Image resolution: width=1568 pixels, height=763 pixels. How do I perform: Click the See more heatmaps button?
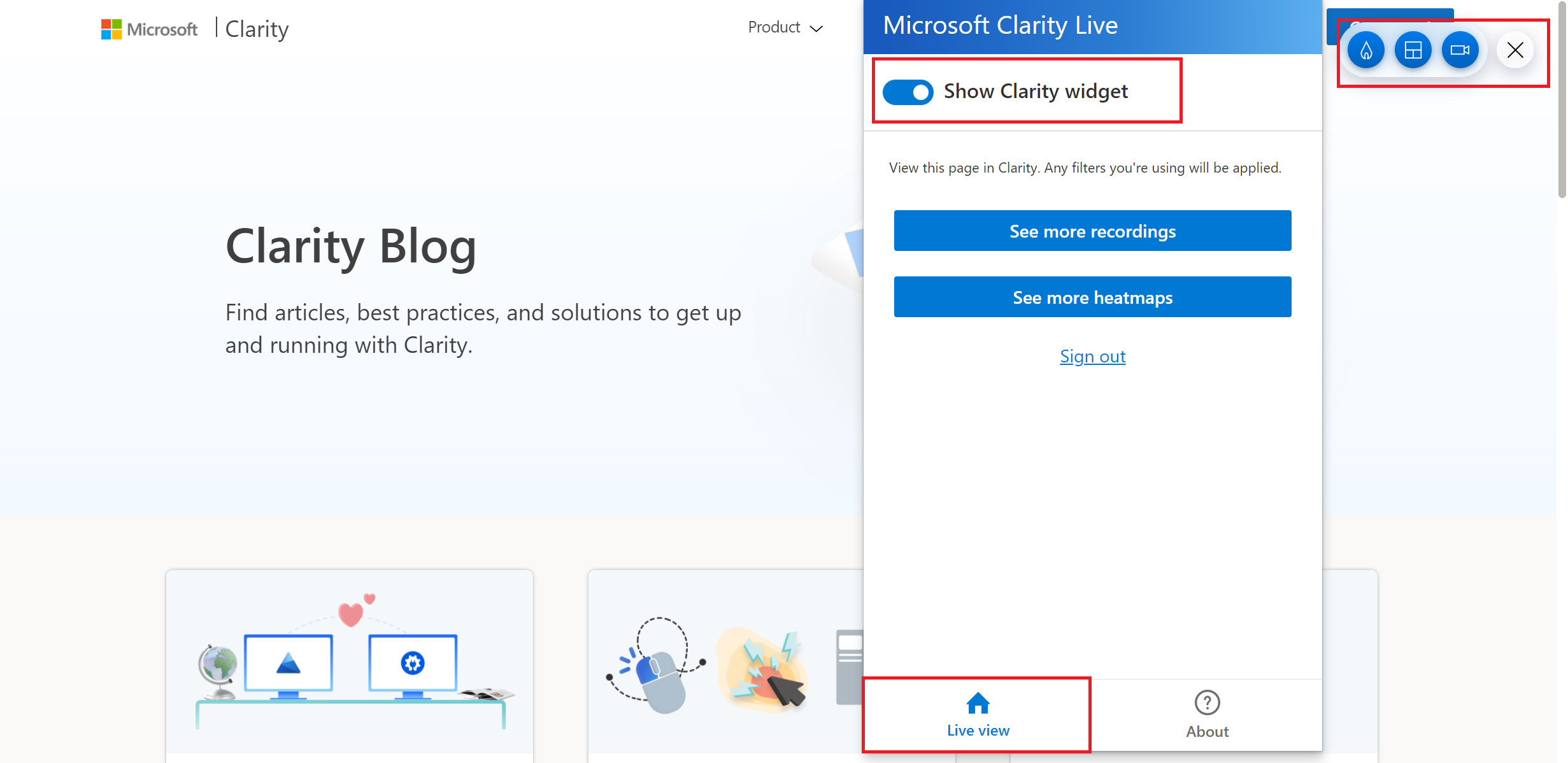pyautogui.click(x=1092, y=297)
